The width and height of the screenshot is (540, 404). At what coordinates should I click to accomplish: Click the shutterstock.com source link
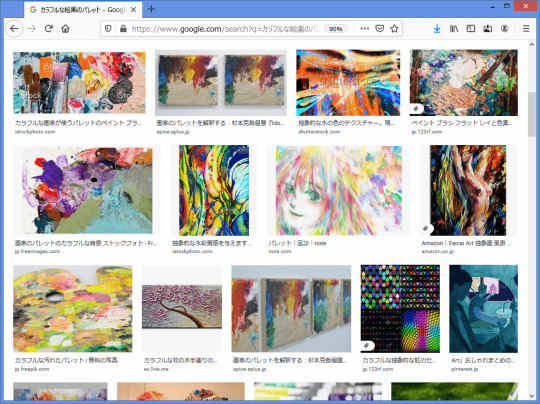click(x=319, y=132)
